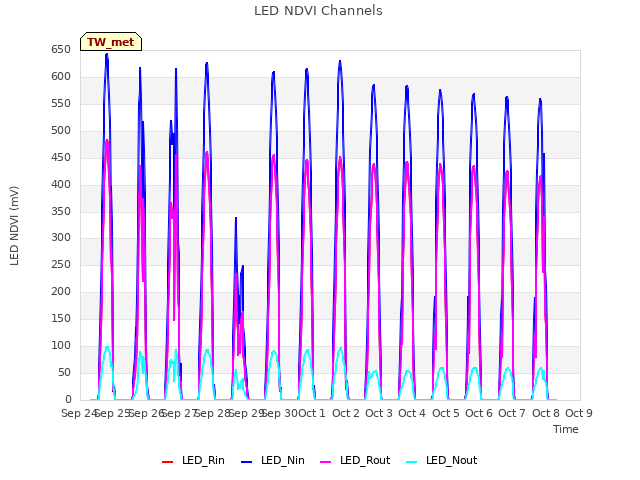The height and width of the screenshot is (480, 640).
Task: Toggle the LED_Rin legend entry
Action: pyautogui.click(x=193, y=460)
